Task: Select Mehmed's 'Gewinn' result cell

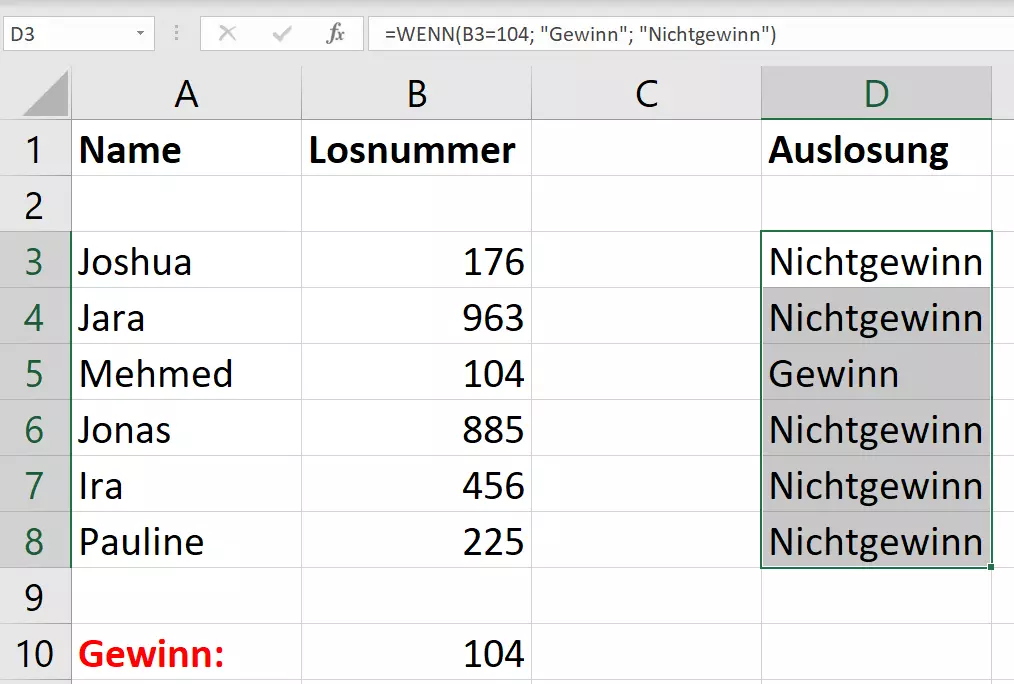Action: (876, 372)
